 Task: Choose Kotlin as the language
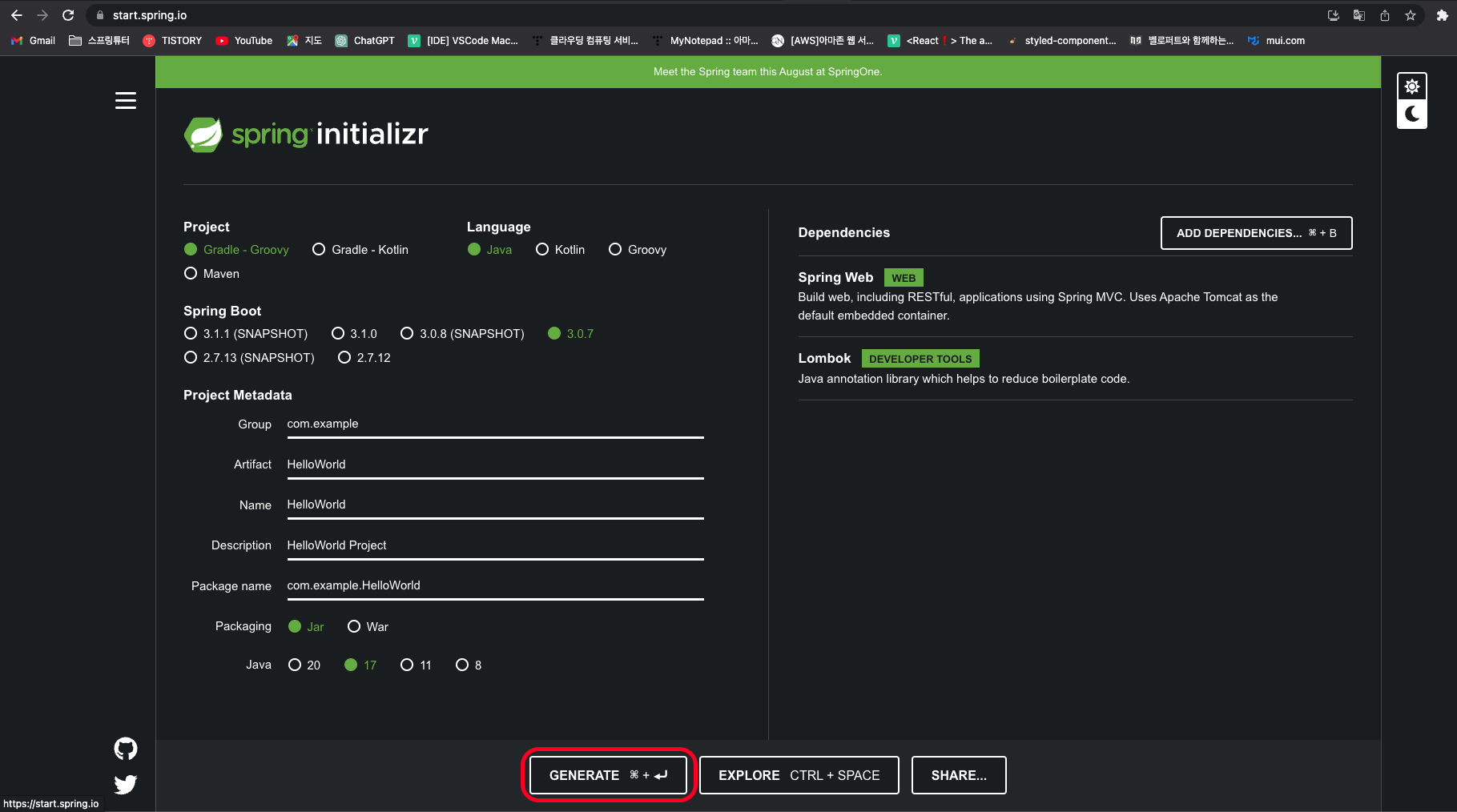coord(560,250)
